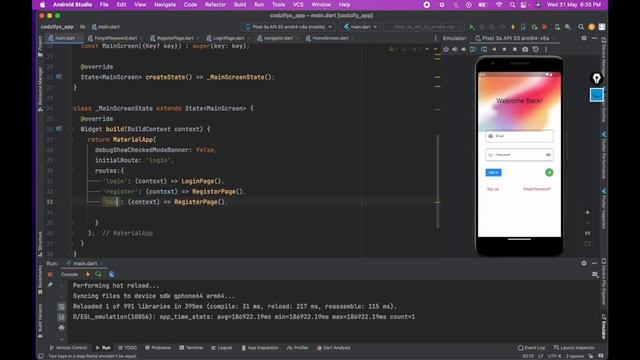Open device selector Pixel 3a API 33 dropdown

(x=289, y=27)
